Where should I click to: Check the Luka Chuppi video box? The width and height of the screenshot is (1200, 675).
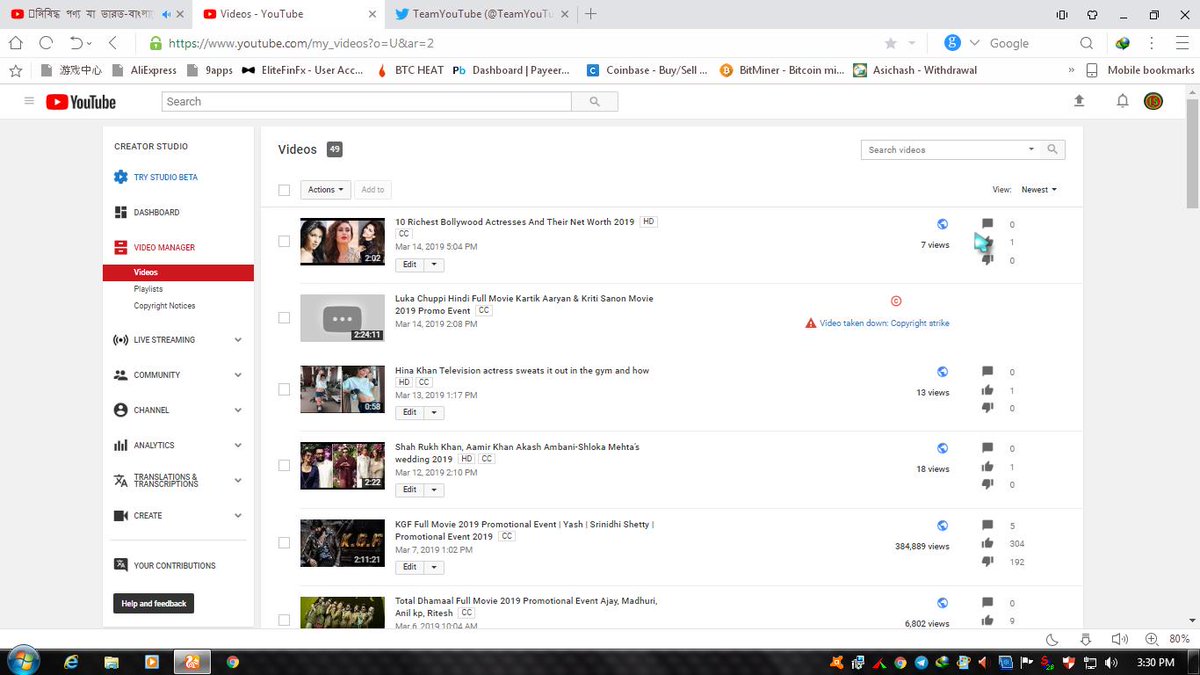pos(284,317)
